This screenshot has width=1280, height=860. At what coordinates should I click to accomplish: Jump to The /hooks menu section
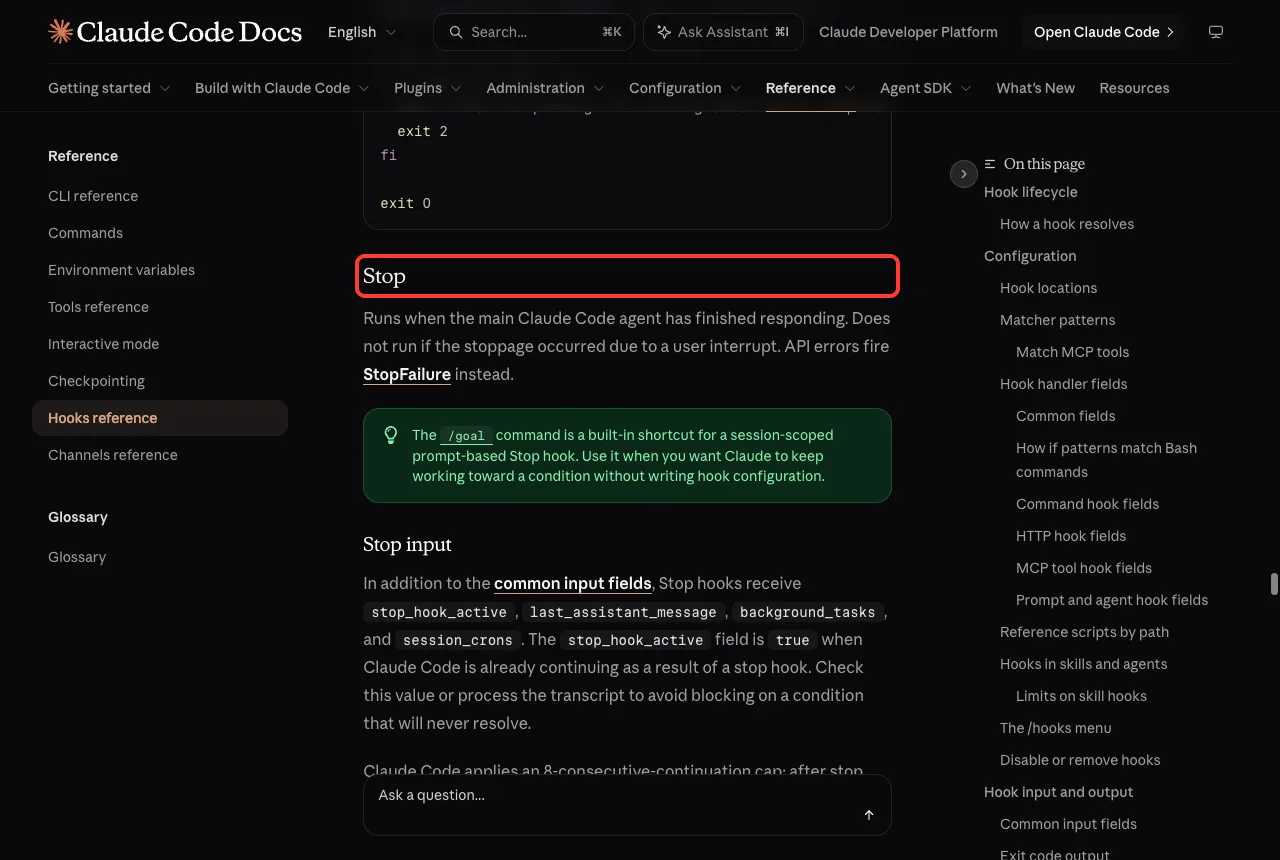point(1055,728)
